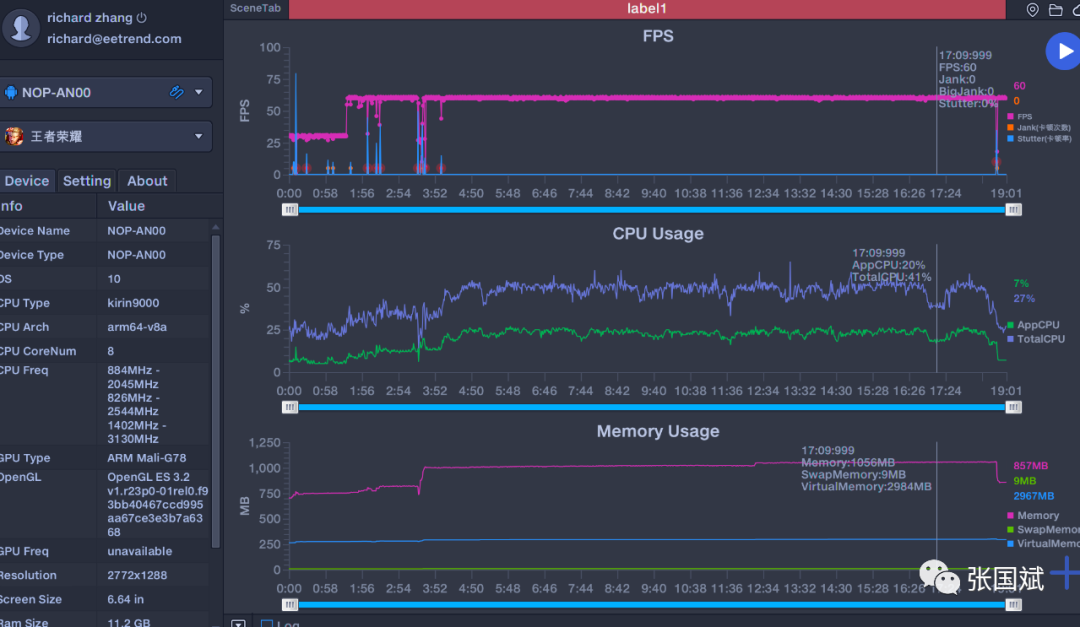The image size is (1080, 627).
Task: Click the blue play record button
Action: (x=1062, y=51)
